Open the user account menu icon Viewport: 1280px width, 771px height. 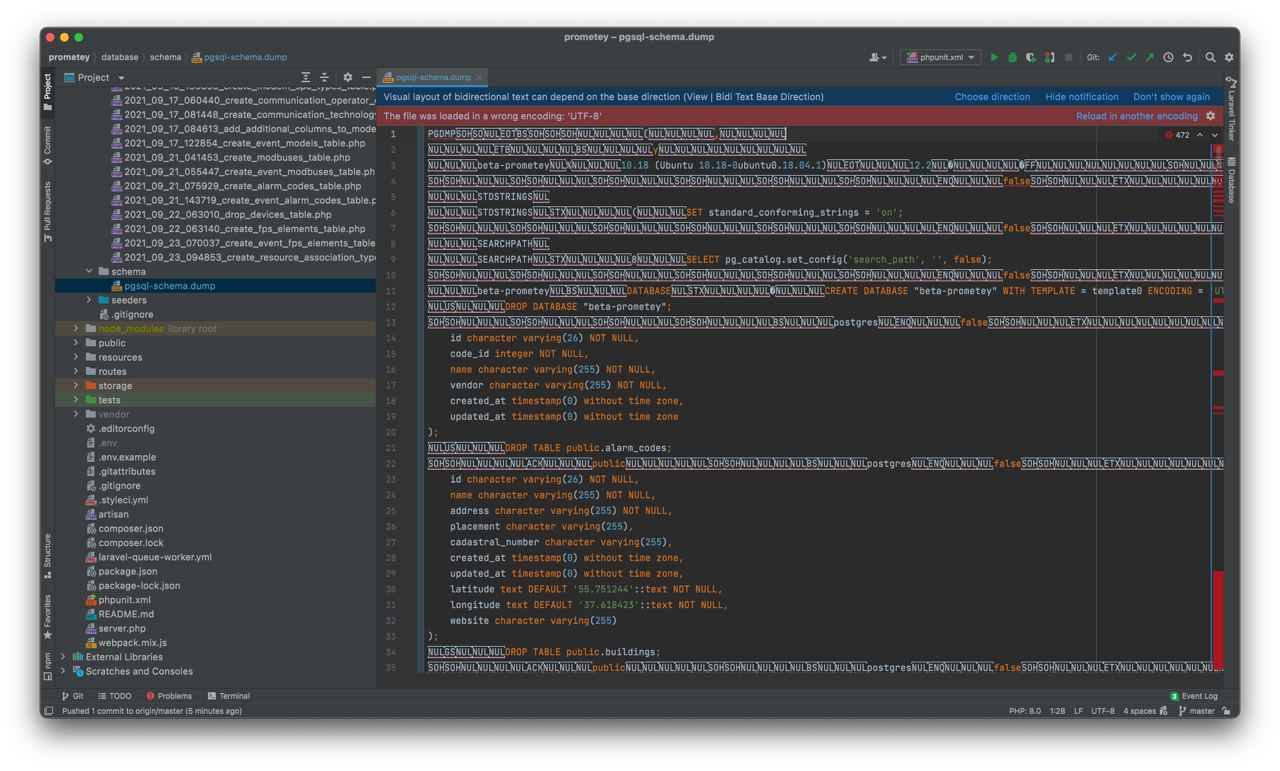(876, 58)
